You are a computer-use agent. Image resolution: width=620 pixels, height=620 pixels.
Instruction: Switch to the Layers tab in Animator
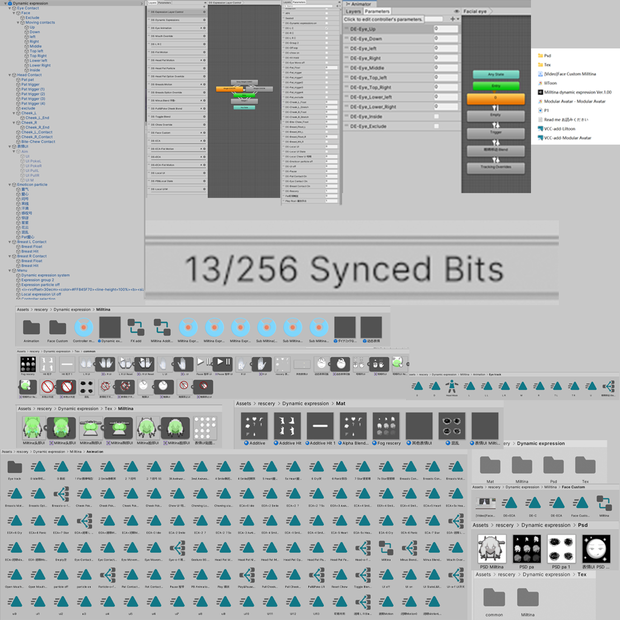click(353, 11)
